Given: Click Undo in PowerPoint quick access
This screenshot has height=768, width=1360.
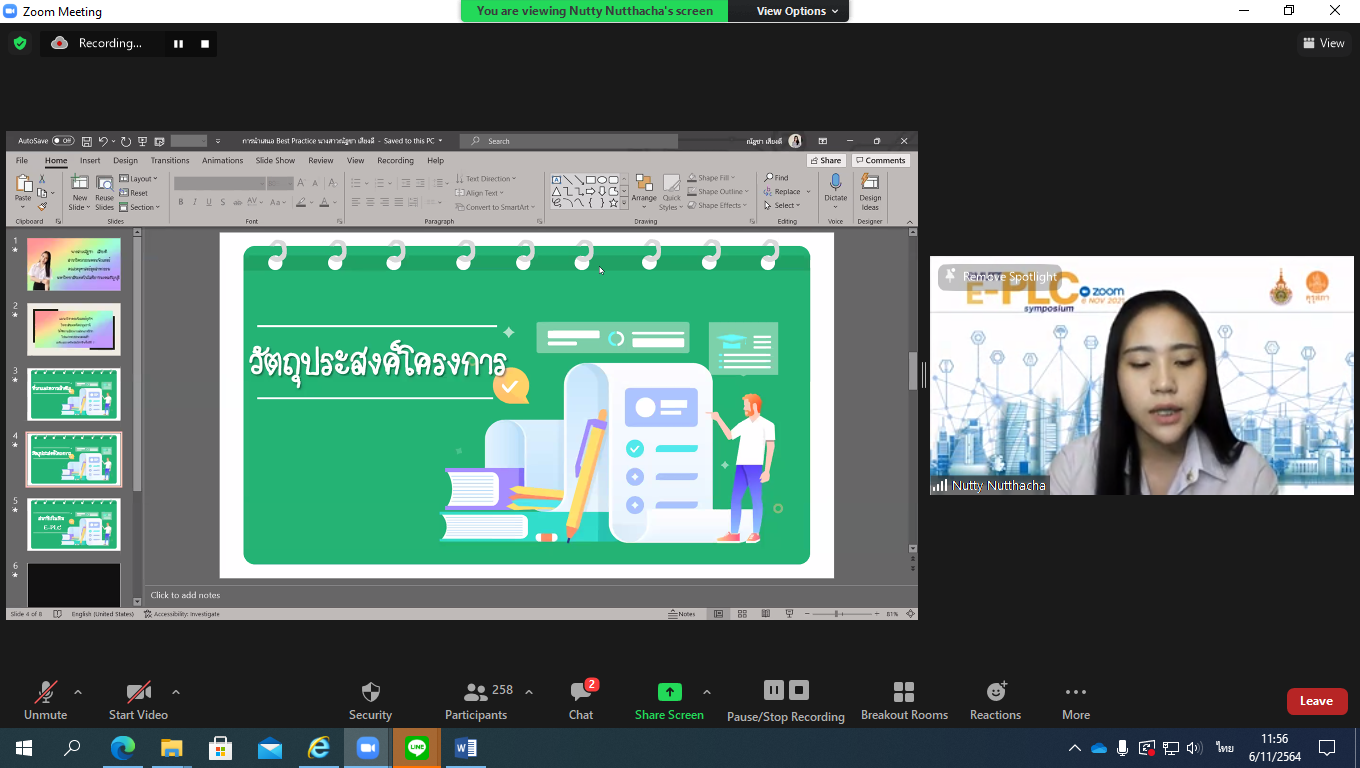Looking at the screenshot, I should tap(103, 141).
